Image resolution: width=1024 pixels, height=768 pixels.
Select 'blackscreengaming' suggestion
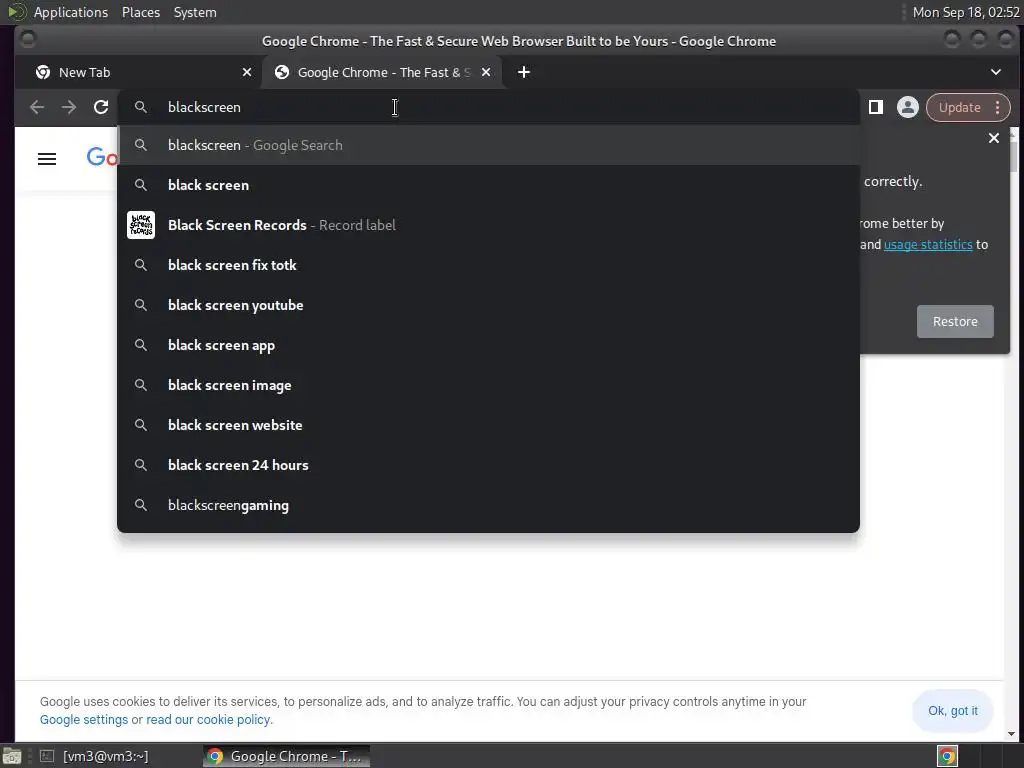pos(488,505)
